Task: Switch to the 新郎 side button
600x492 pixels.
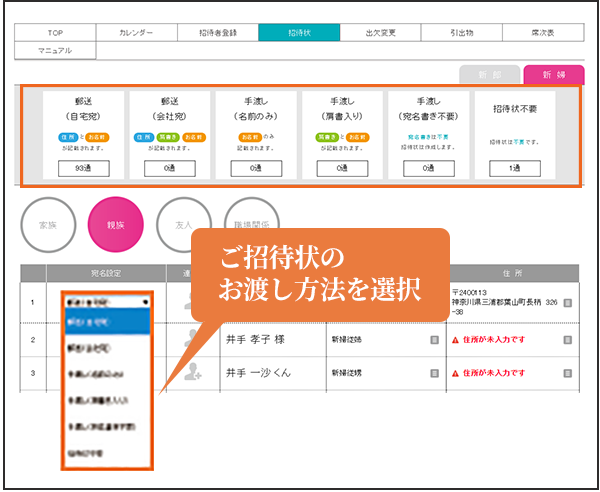Action: (x=490, y=74)
